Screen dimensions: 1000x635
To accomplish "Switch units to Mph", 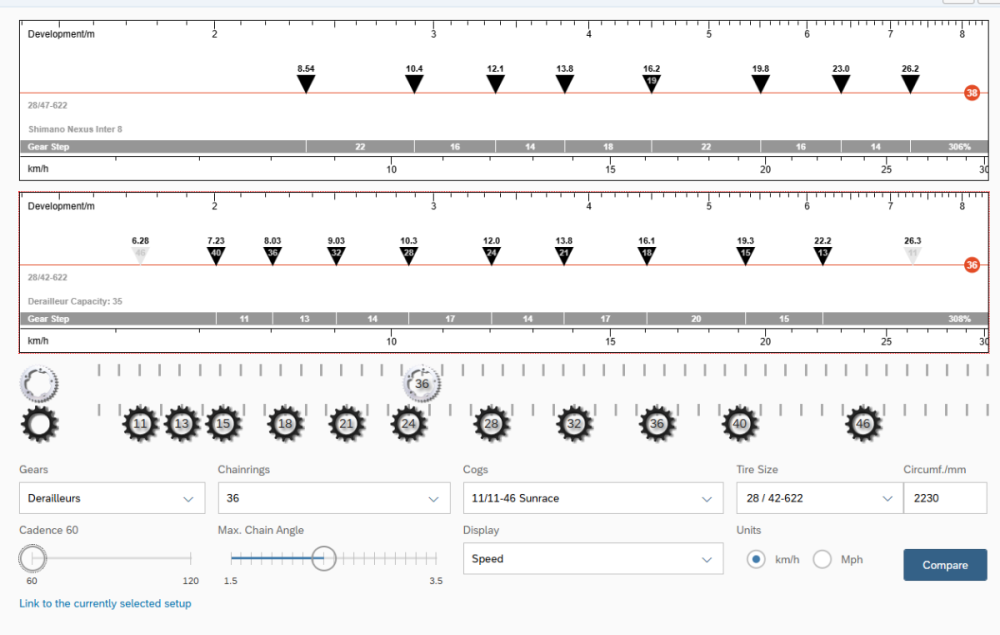I will click(822, 559).
